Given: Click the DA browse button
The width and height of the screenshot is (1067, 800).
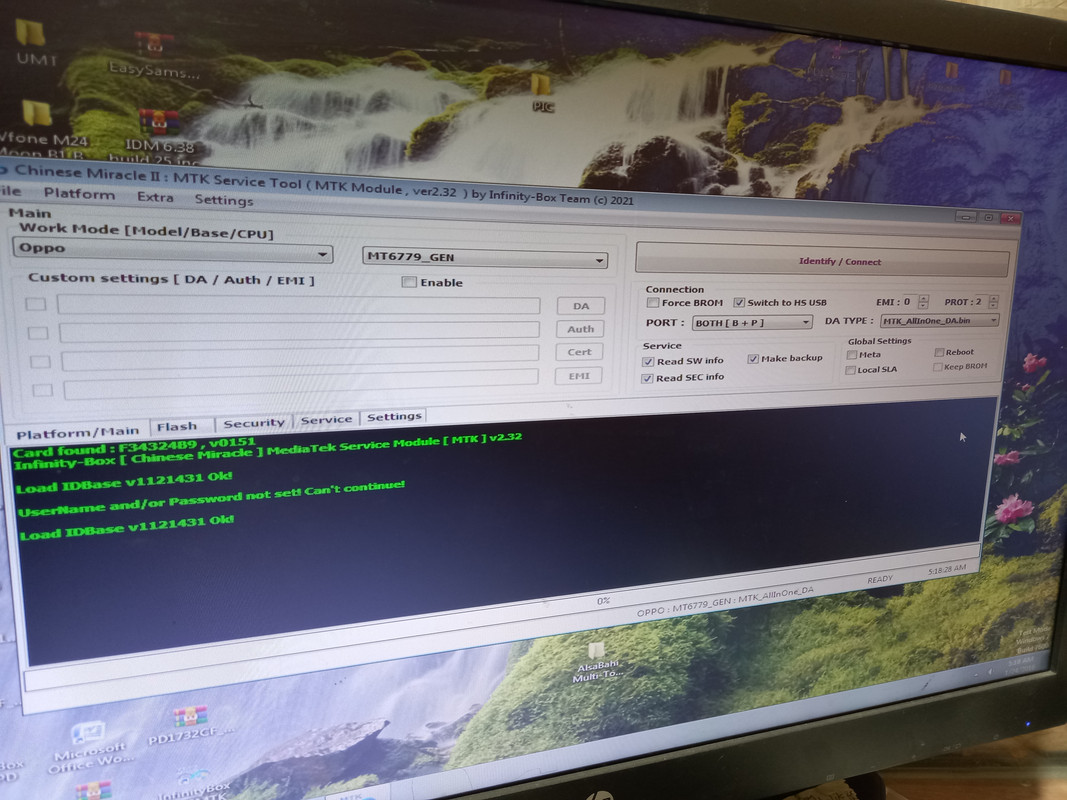Looking at the screenshot, I should coord(580,306).
